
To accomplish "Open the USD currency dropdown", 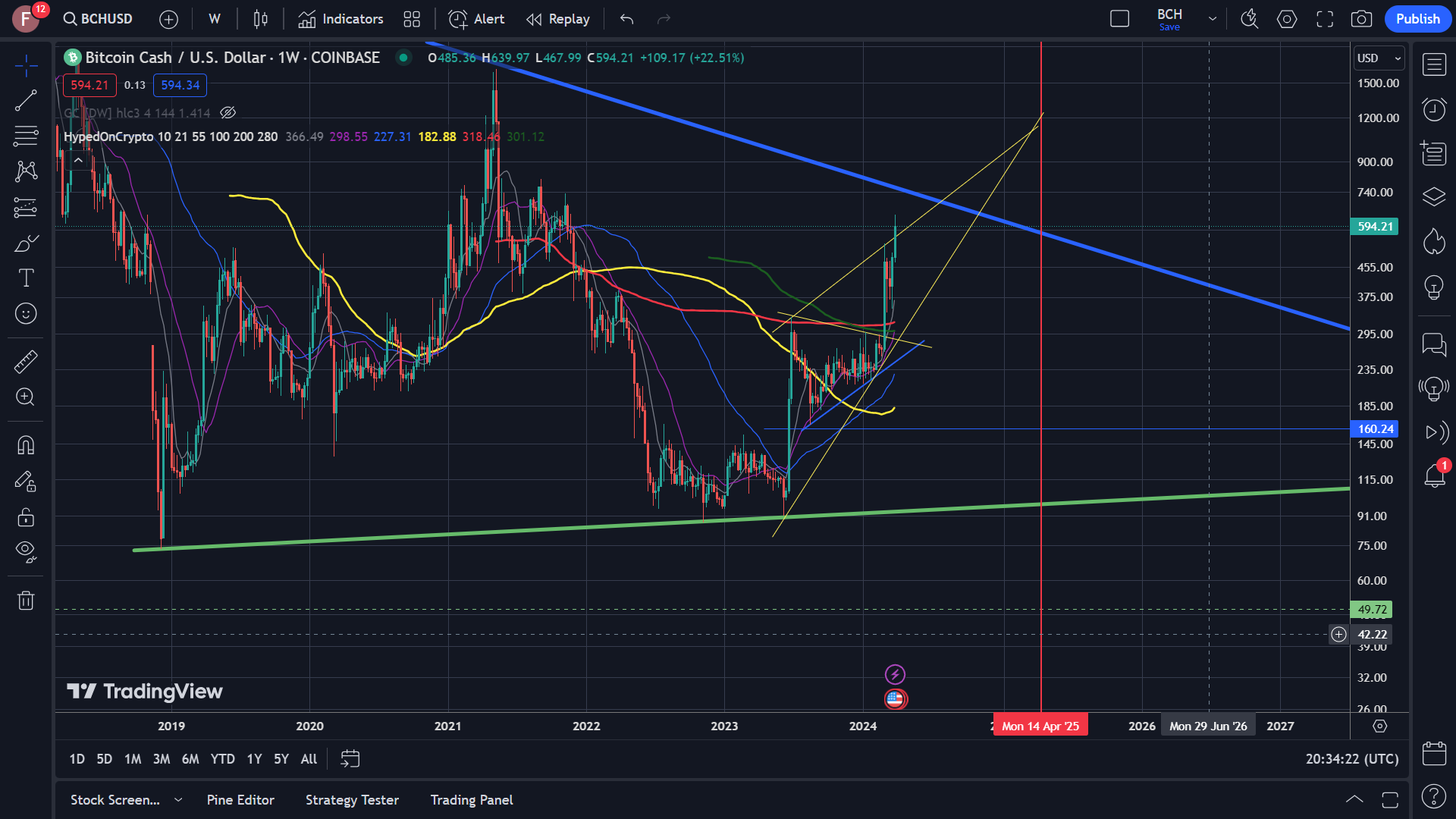I will pyautogui.click(x=1379, y=58).
